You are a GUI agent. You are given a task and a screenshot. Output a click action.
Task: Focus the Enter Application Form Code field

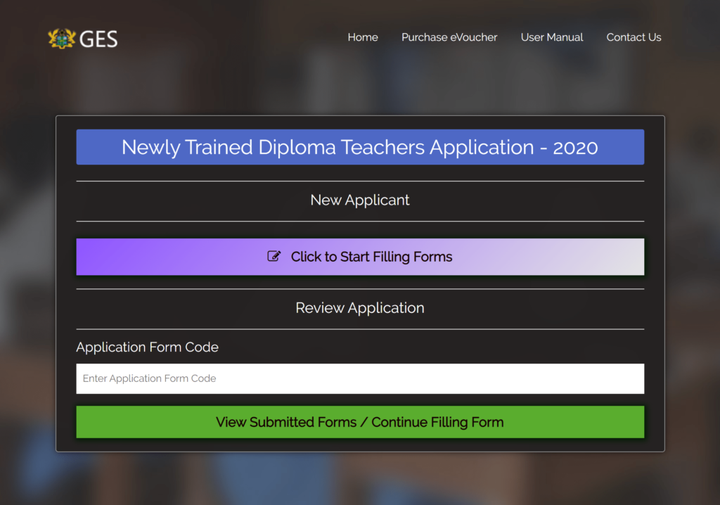point(360,379)
